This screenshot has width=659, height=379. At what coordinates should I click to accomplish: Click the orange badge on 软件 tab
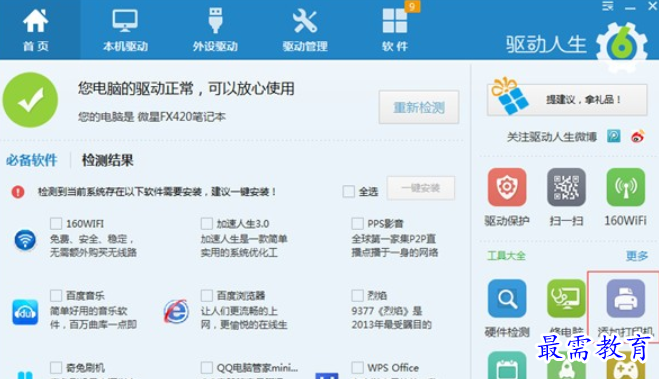(412, 6)
